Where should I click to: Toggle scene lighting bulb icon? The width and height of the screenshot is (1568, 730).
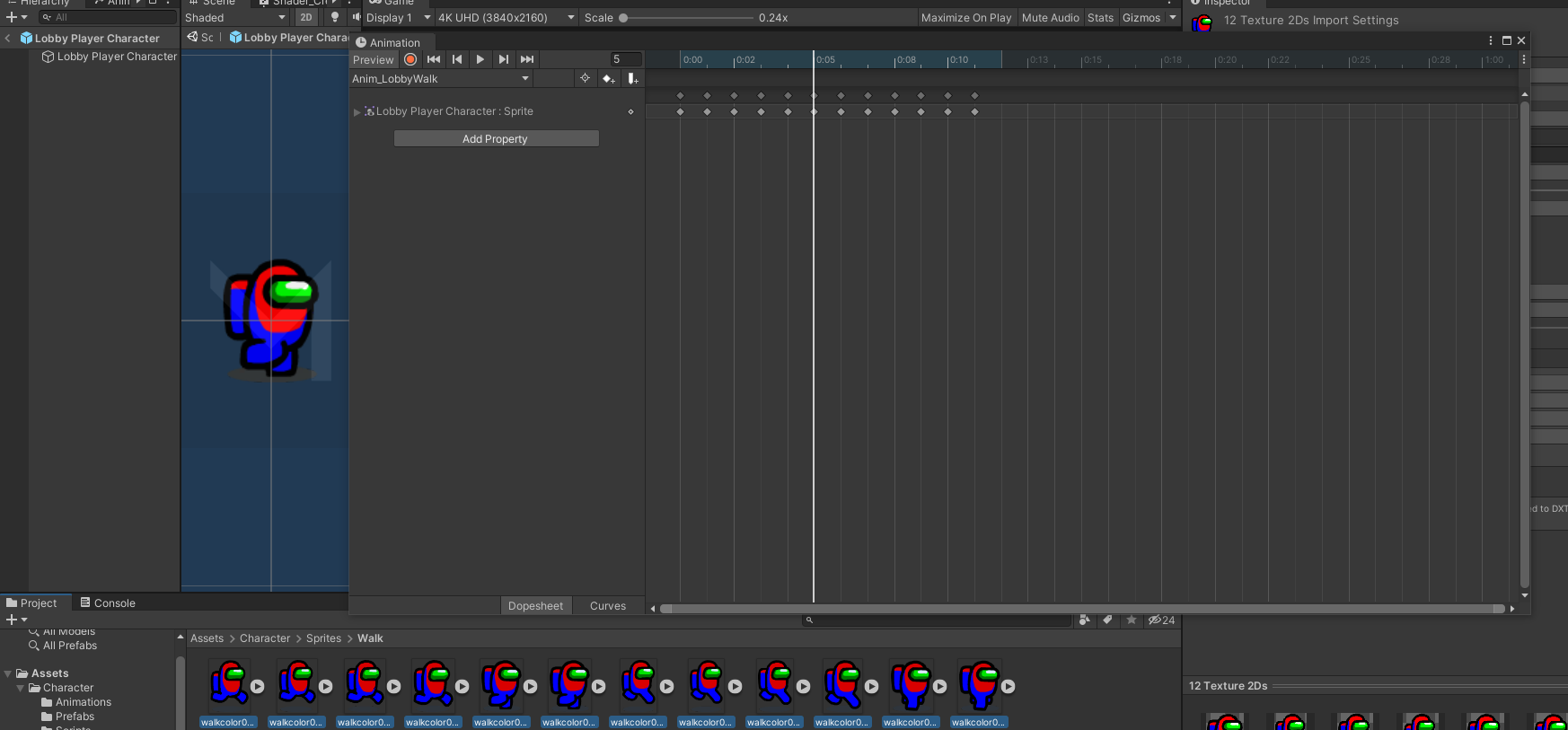(335, 17)
